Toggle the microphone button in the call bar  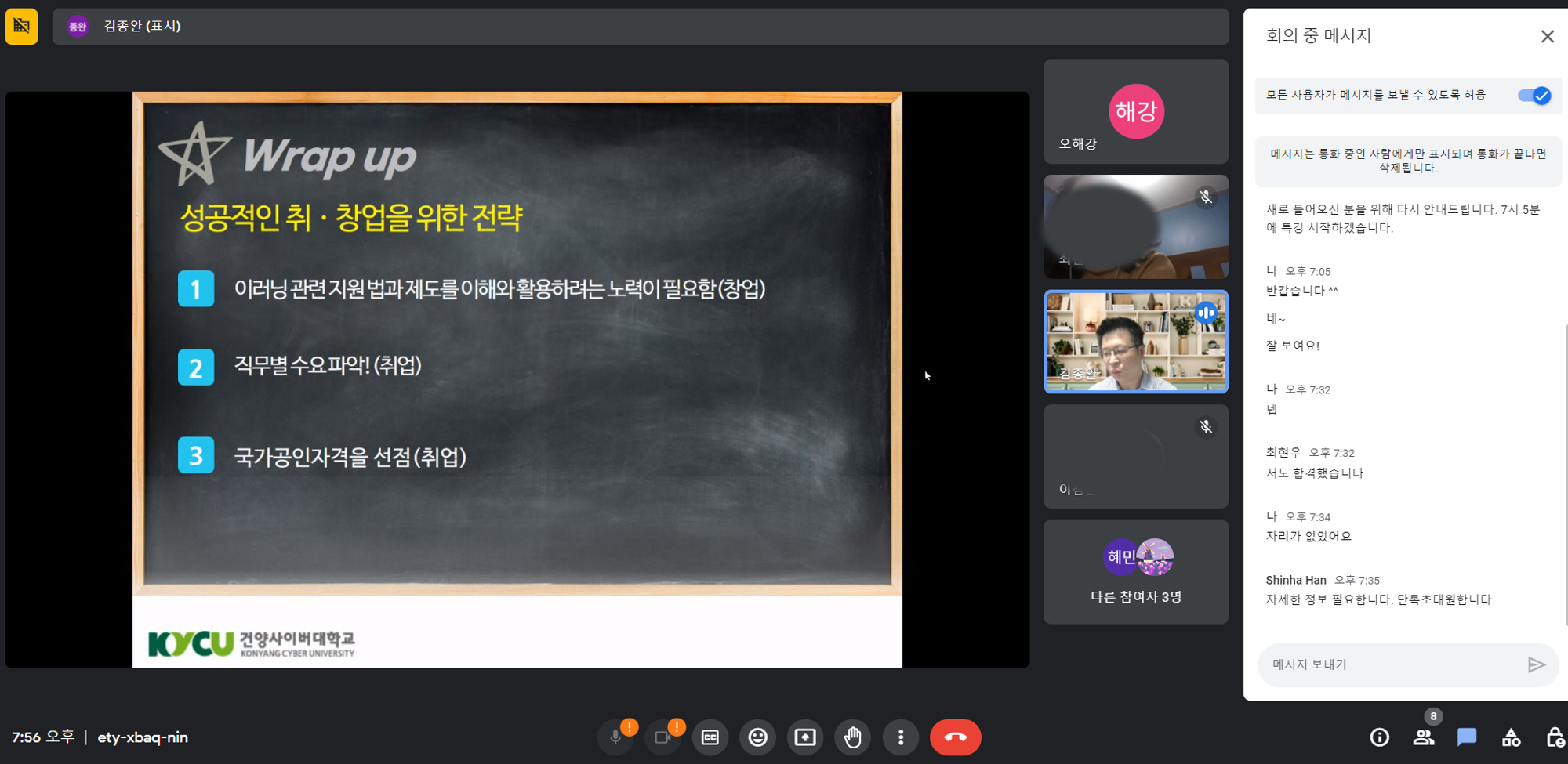(615, 737)
